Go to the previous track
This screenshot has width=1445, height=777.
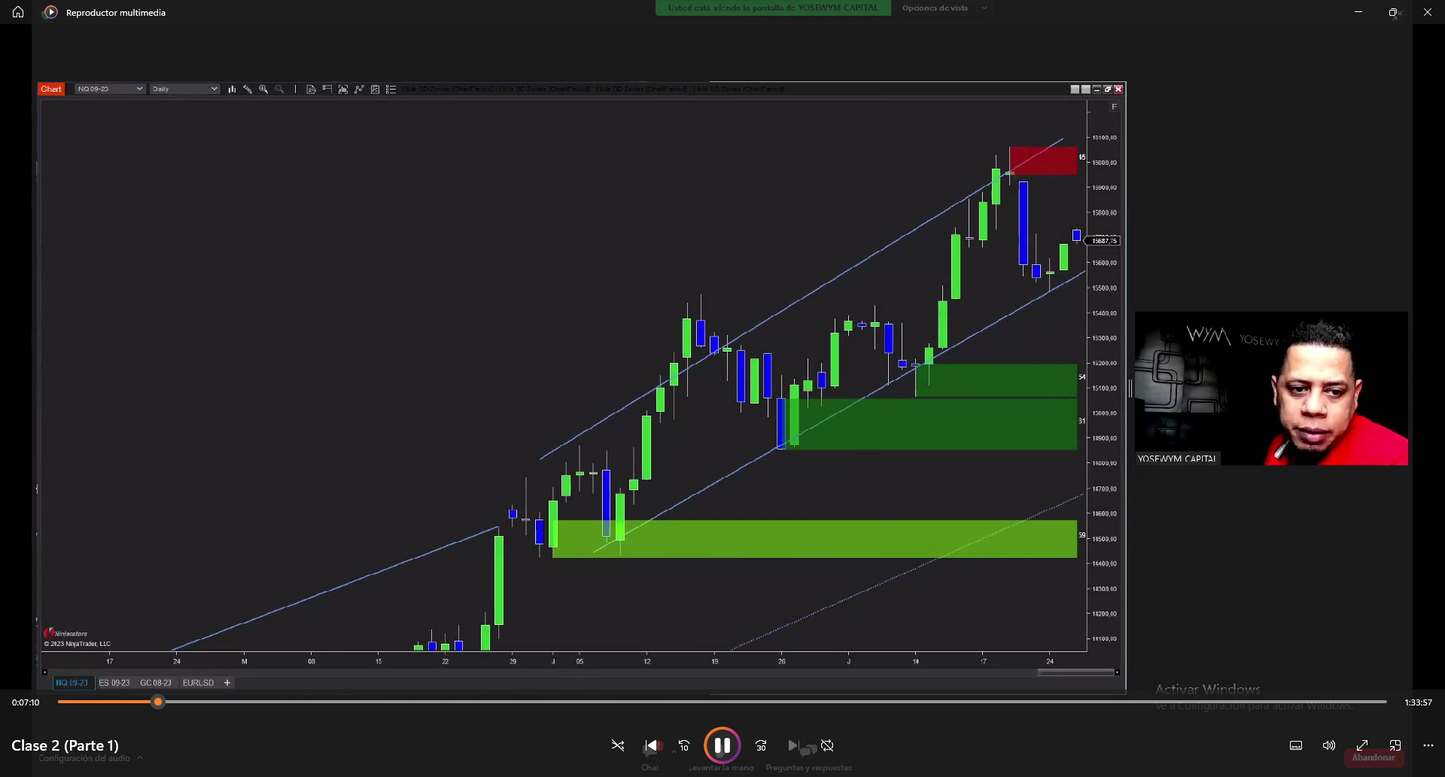(x=651, y=746)
